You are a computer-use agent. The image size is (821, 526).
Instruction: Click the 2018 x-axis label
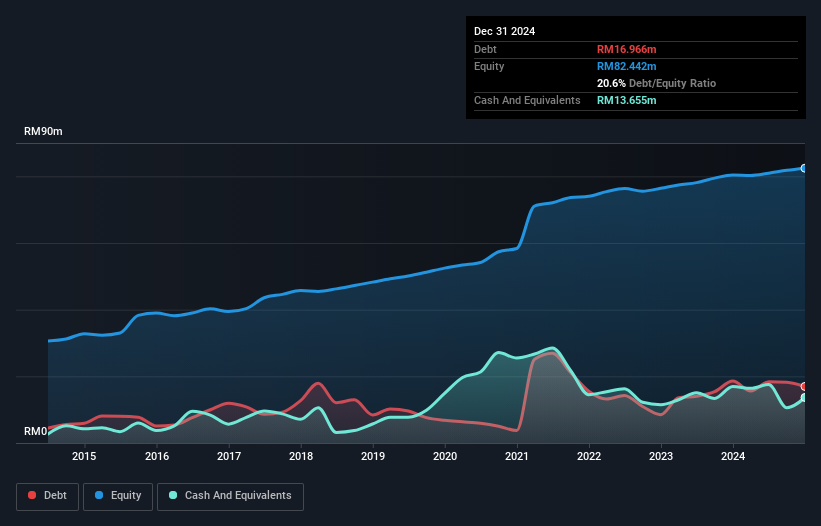(301, 456)
